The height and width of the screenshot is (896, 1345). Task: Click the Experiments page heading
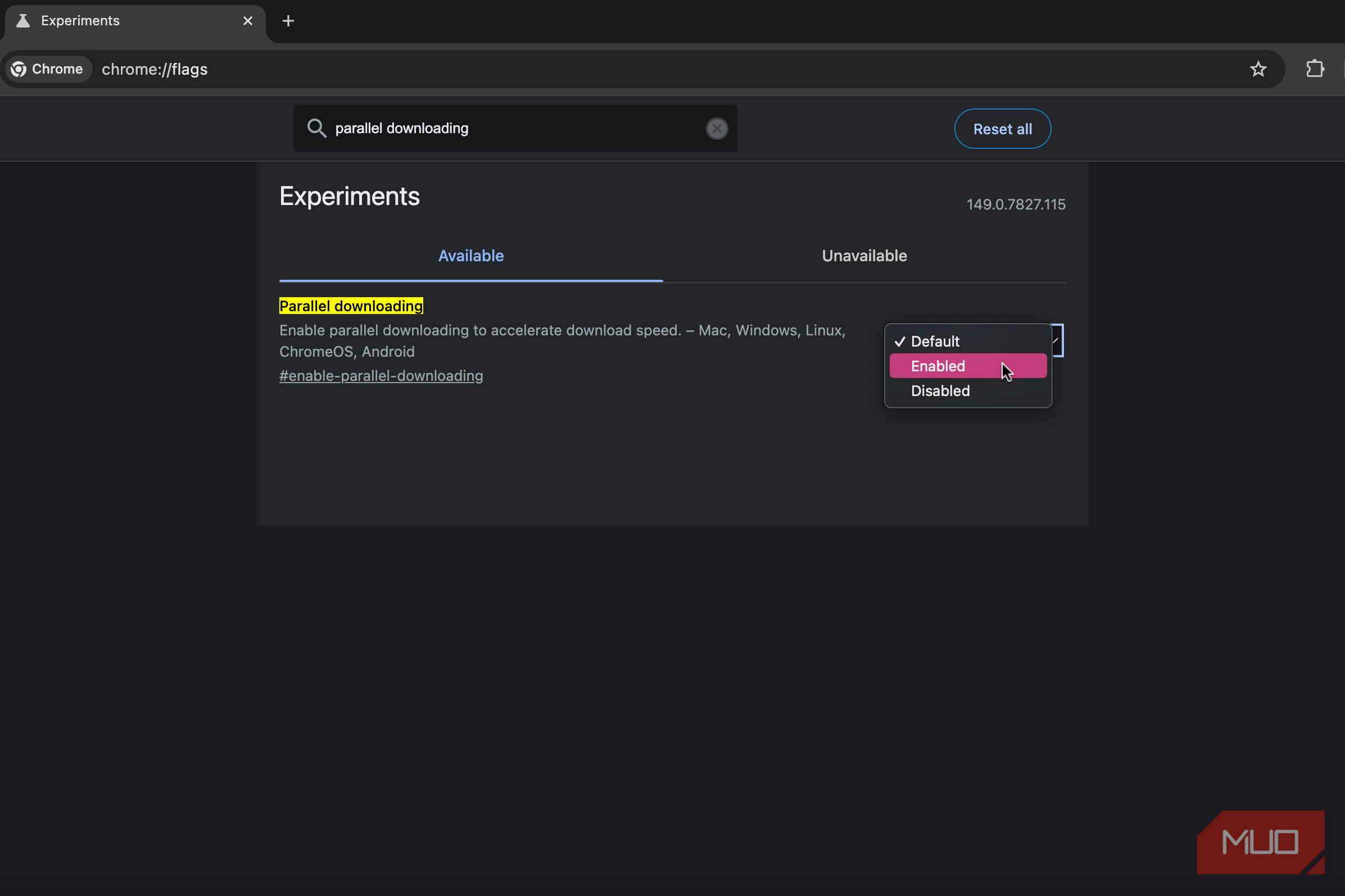pos(350,197)
